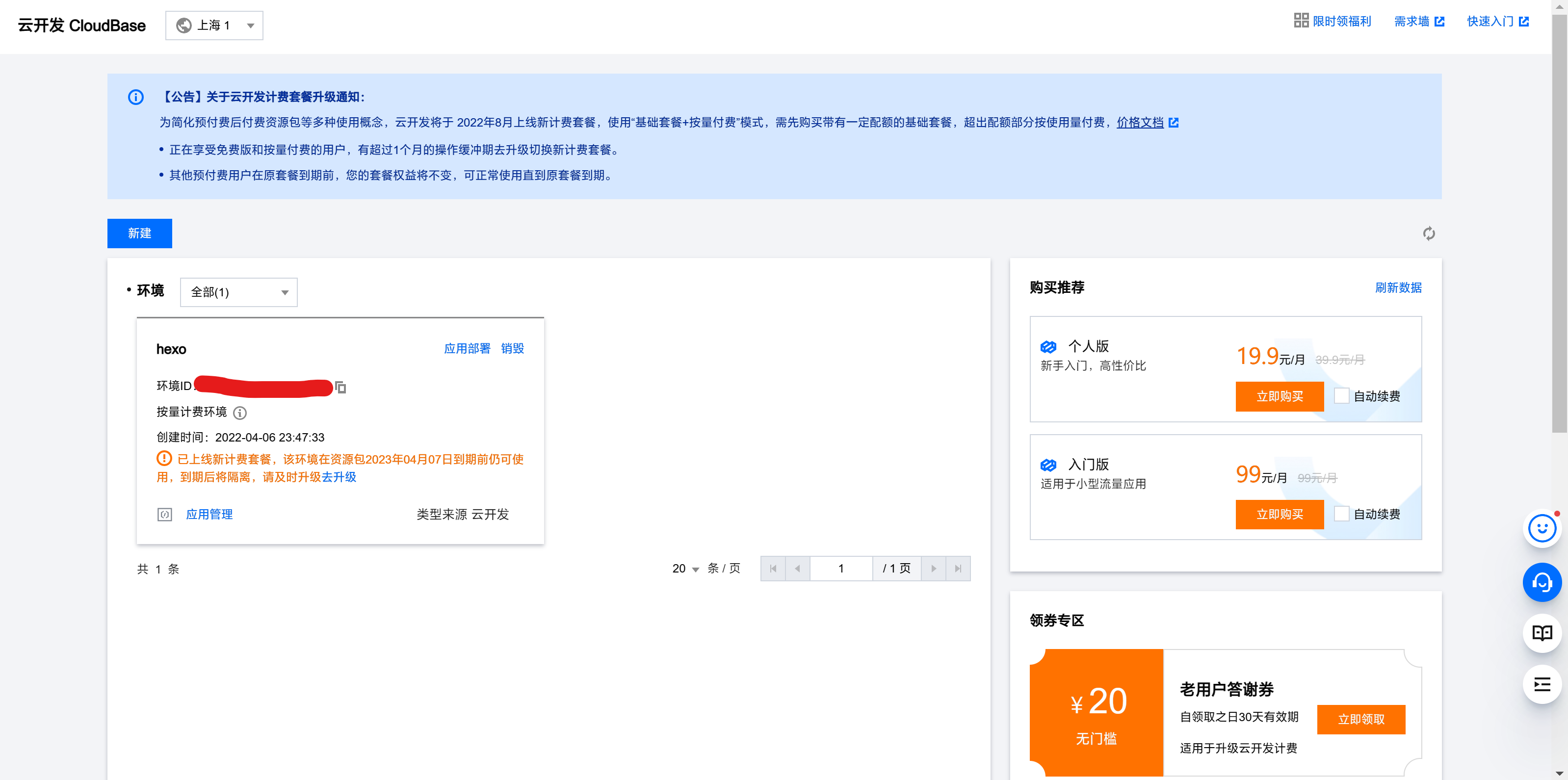Click 立即购买 for the 入门版 plan

coord(1280,515)
